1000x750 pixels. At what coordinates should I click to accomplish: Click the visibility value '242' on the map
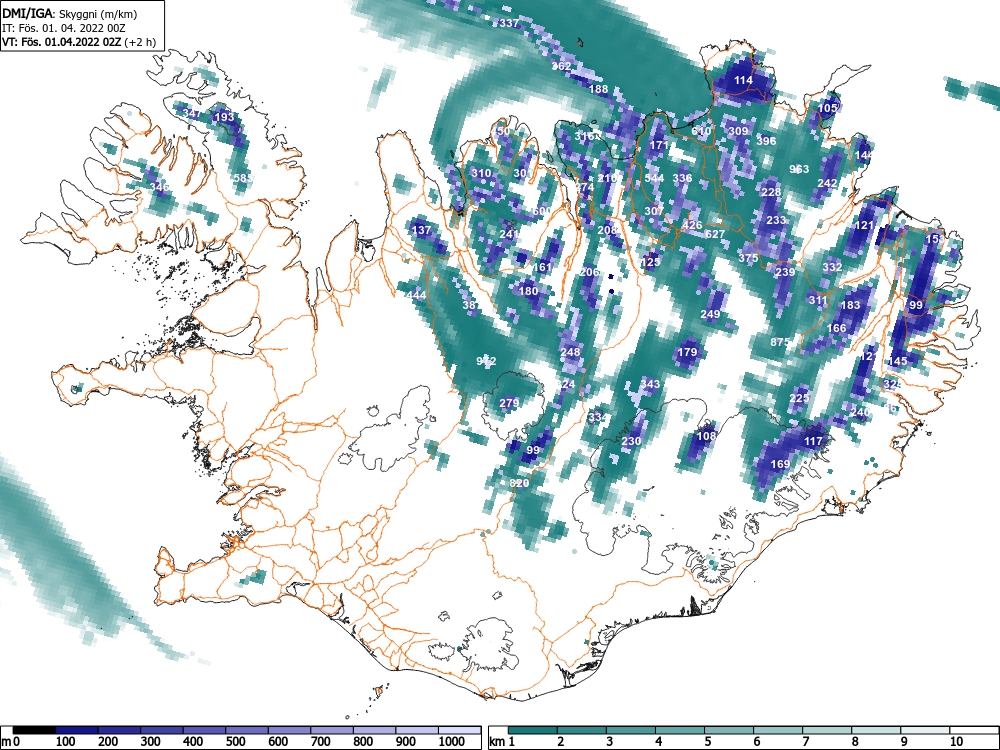pos(827,183)
